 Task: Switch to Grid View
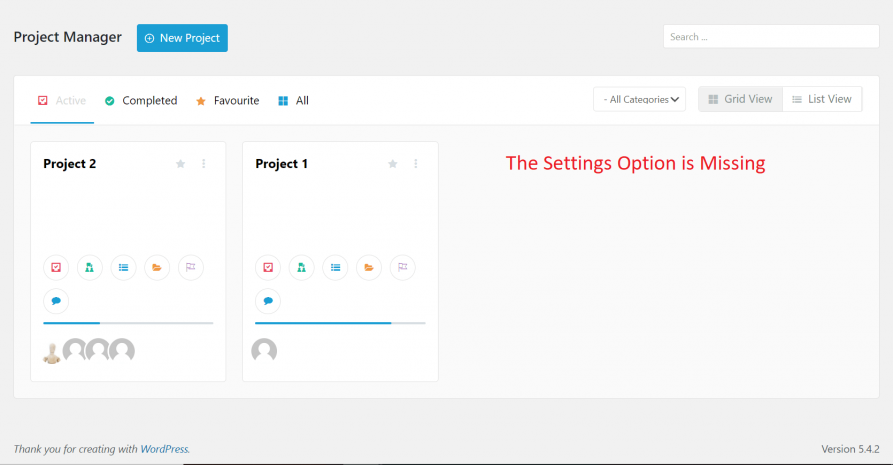[740, 99]
